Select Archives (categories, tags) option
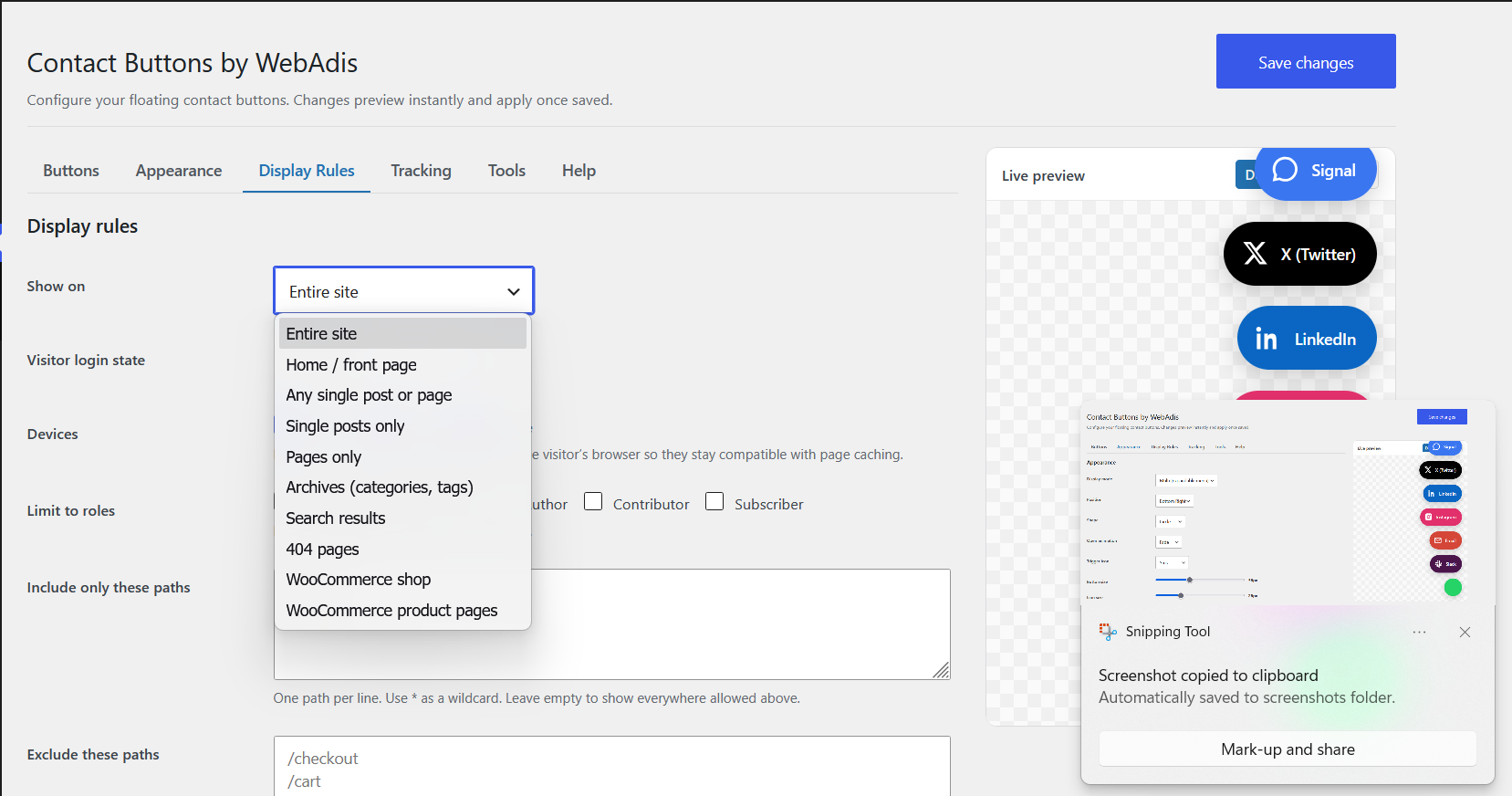The width and height of the screenshot is (1512, 796). click(402, 487)
